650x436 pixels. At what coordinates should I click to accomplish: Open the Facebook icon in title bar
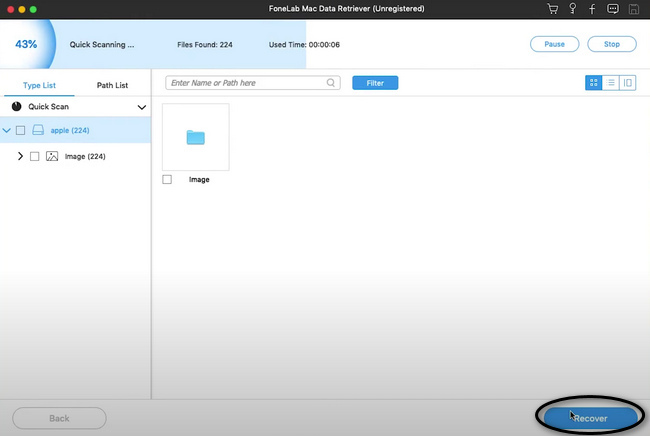pos(592,9)
